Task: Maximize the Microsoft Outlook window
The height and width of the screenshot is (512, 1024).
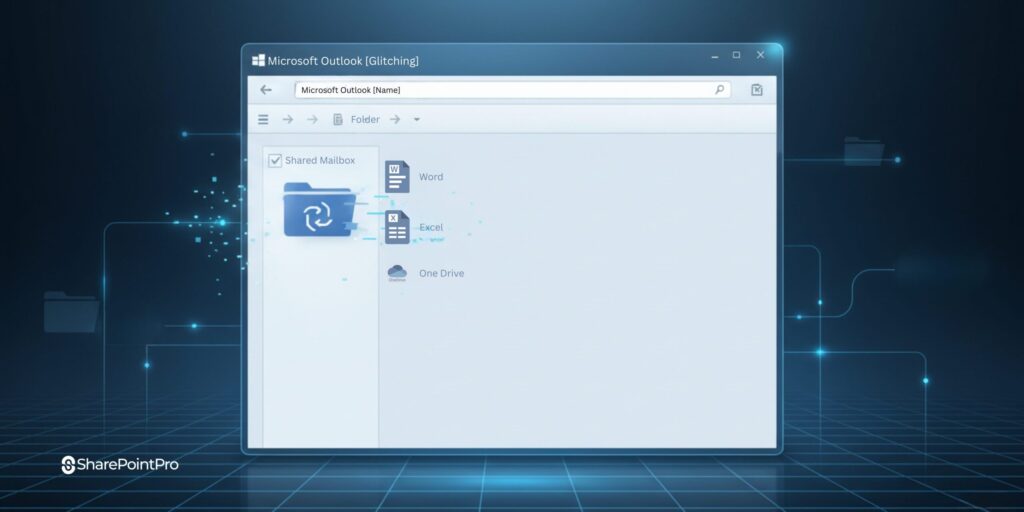Action: pyautogui.click(x=736, y=55)
